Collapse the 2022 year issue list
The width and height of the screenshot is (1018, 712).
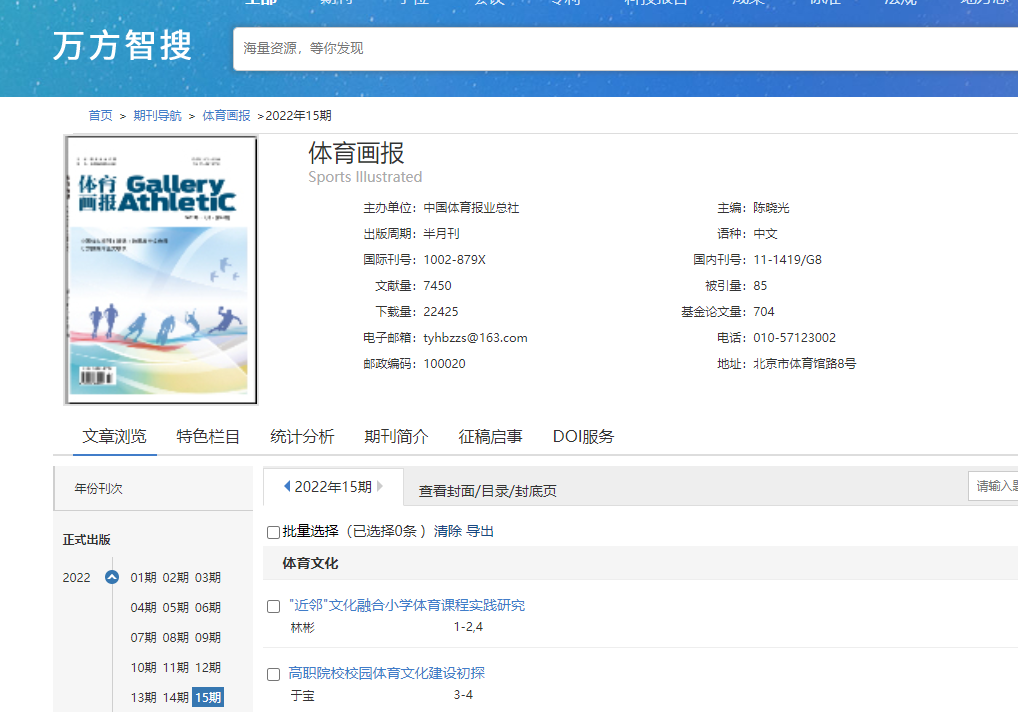(112, 578)
